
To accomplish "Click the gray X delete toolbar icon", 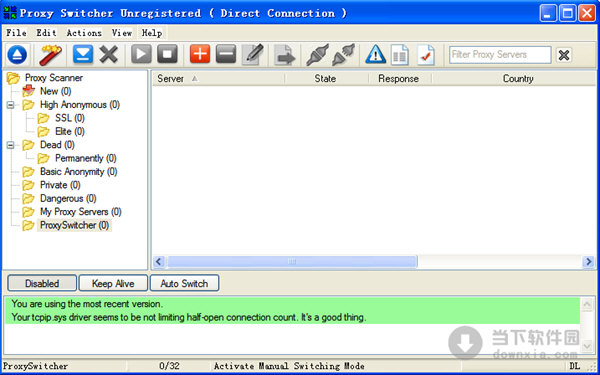I will tap(109, 54).
